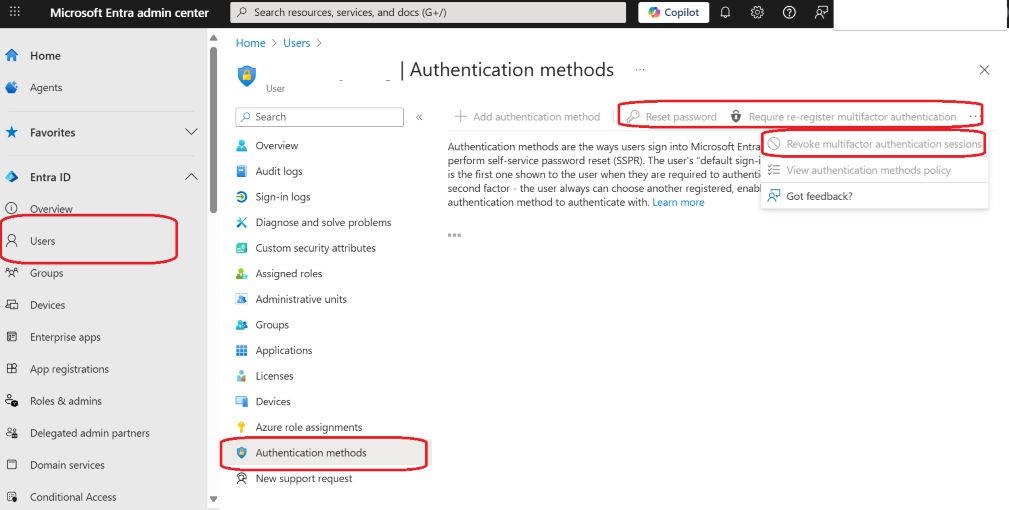This screenshot has height=510, width=1009.
Task: Open Diagnose and solve problems
Action: pos(323,223)
